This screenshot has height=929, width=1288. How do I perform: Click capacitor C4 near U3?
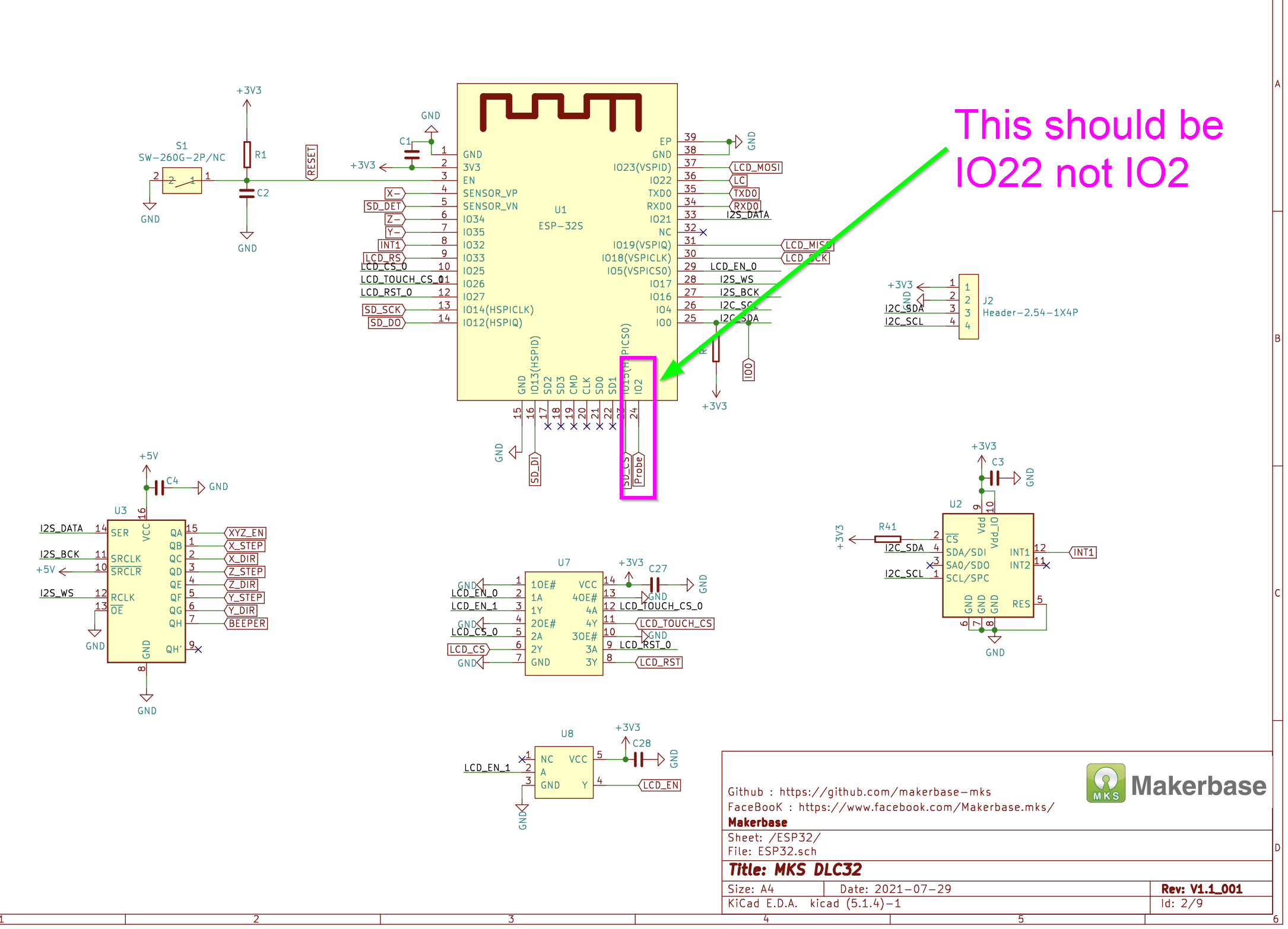pos(159,488)
